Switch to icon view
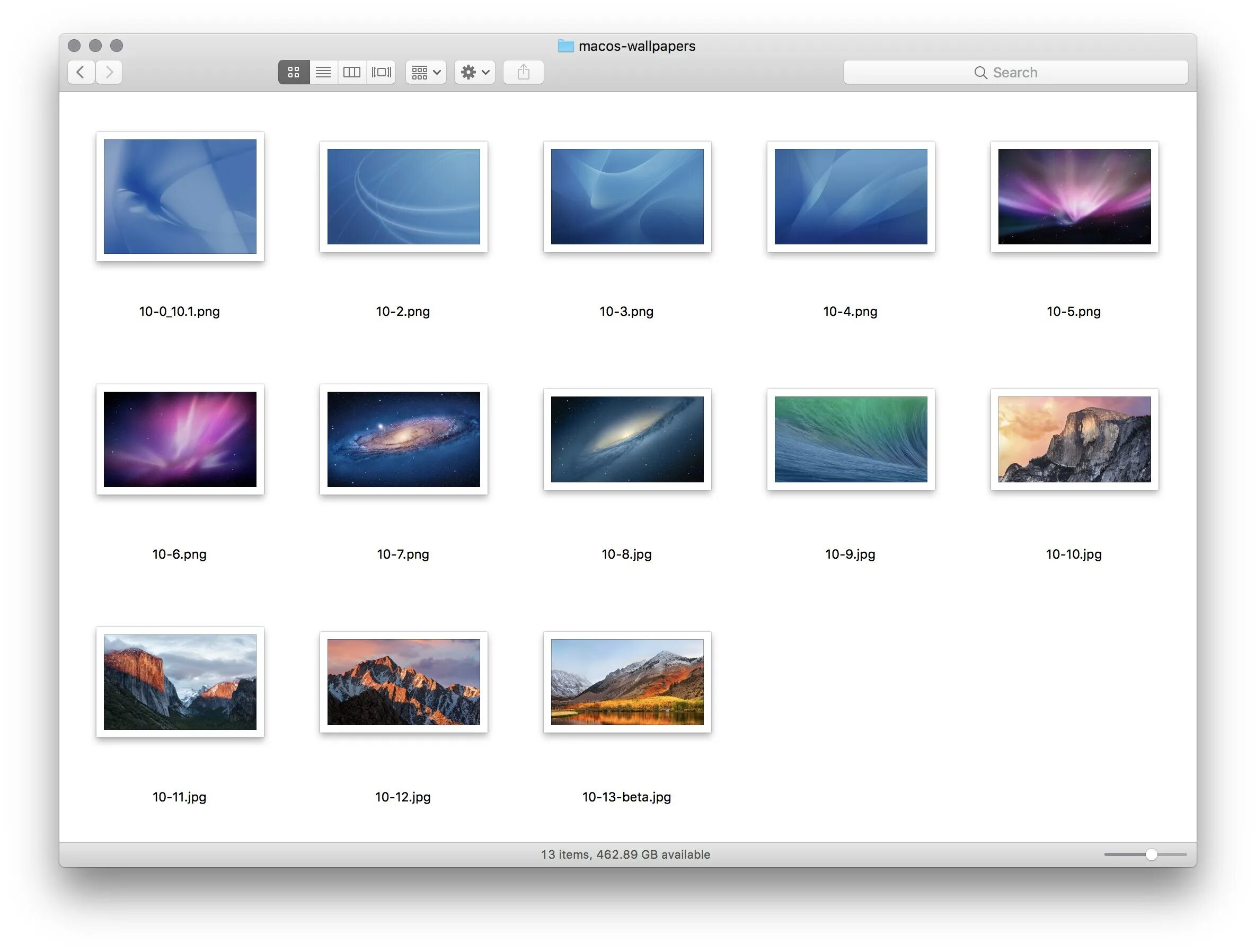 coord(294,72)
